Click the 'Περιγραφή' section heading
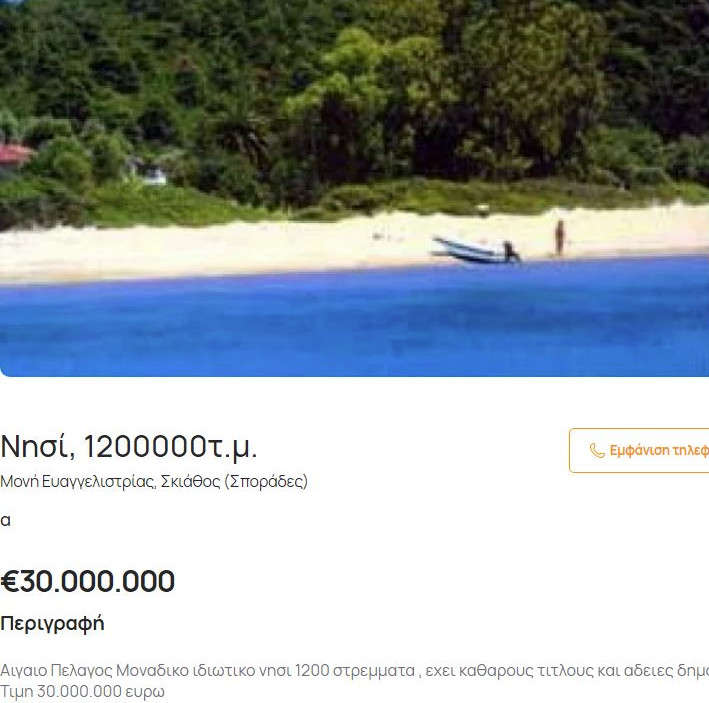 pos(52,624)
